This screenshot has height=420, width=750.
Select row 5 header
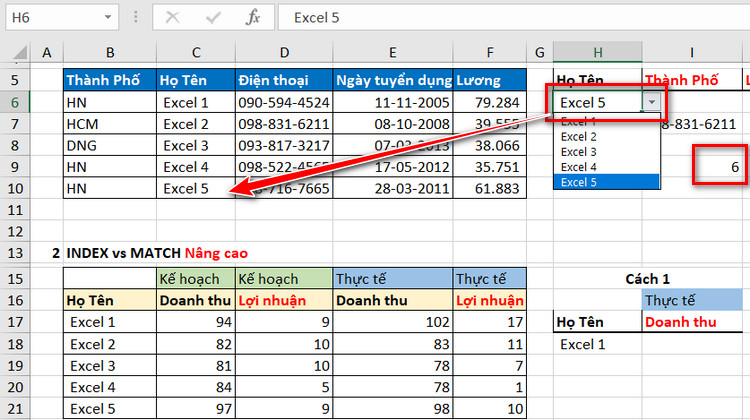click(15, 80)
